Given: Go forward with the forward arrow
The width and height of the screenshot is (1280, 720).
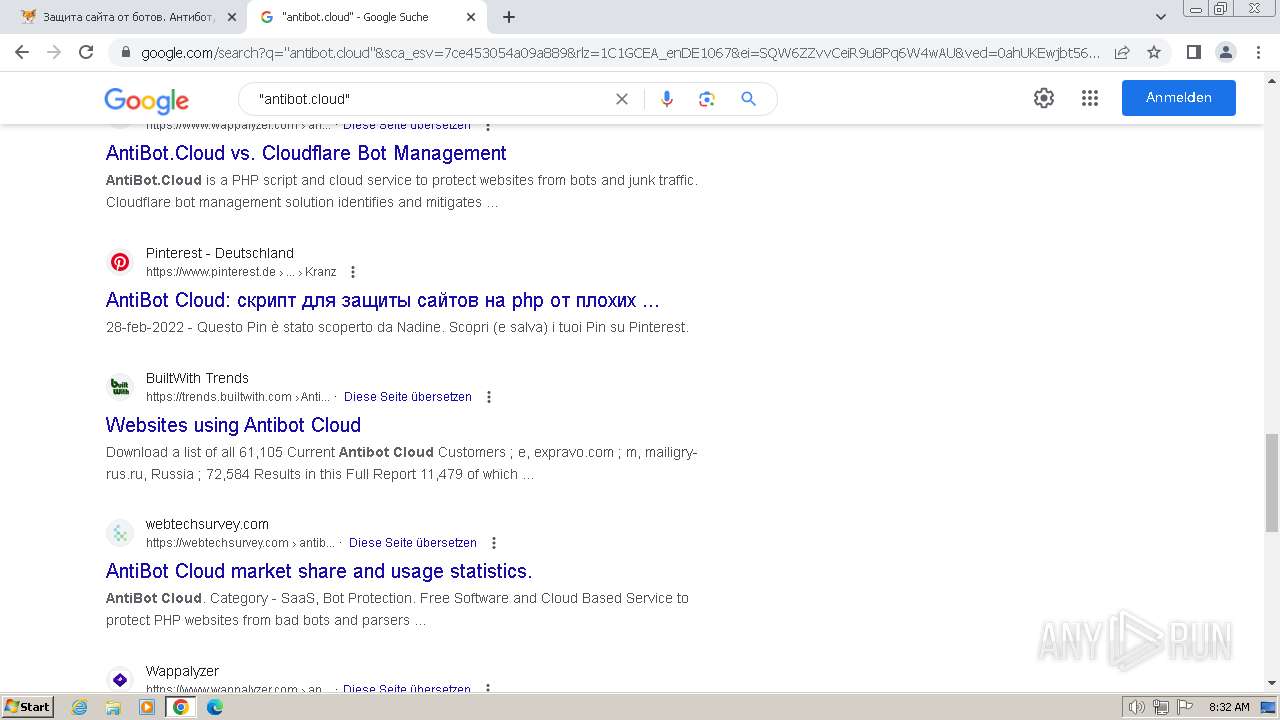Looking at the screenshot, I should pyautogui.click(x=54, y=52).
